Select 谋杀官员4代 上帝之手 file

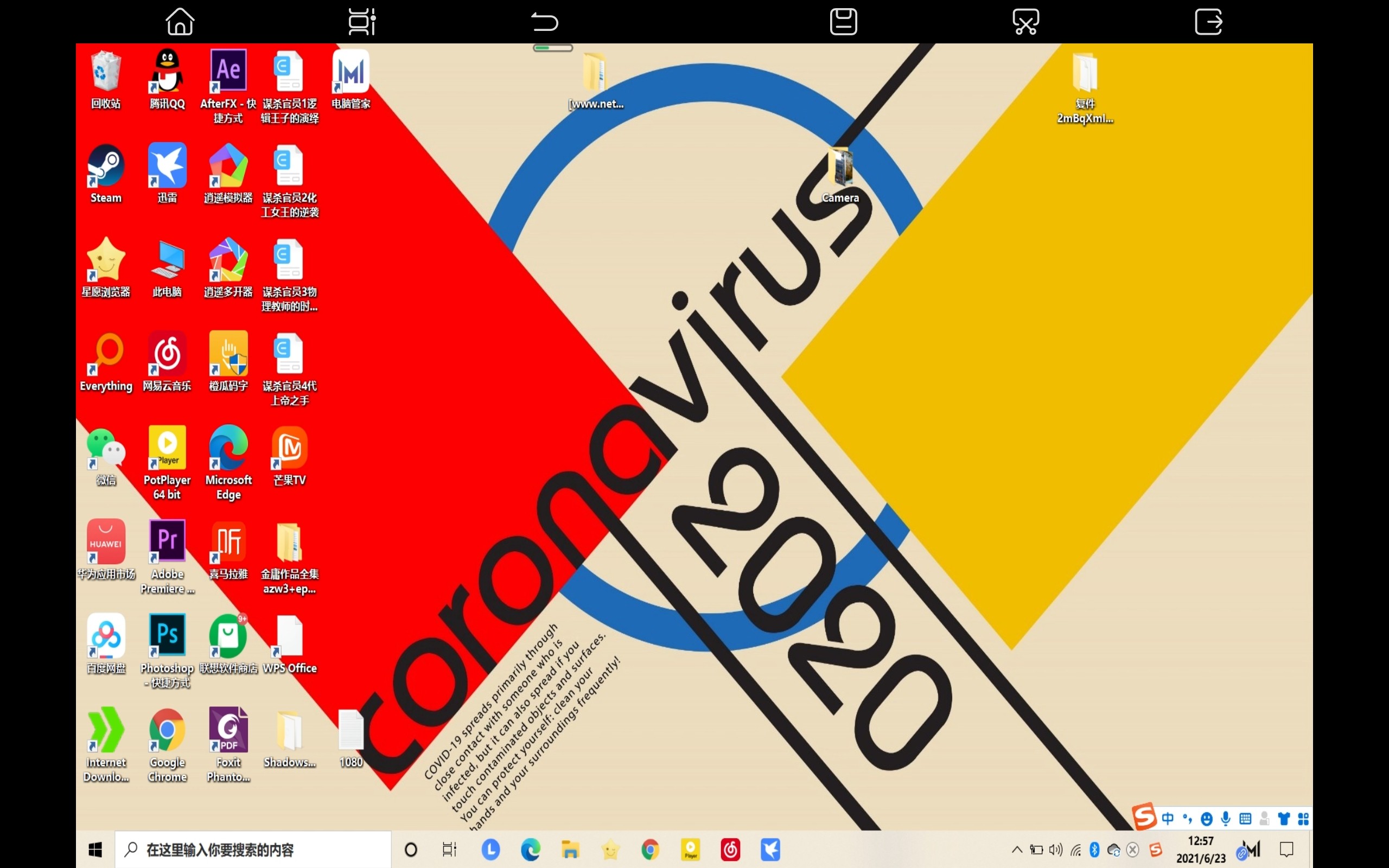point(289,354)
